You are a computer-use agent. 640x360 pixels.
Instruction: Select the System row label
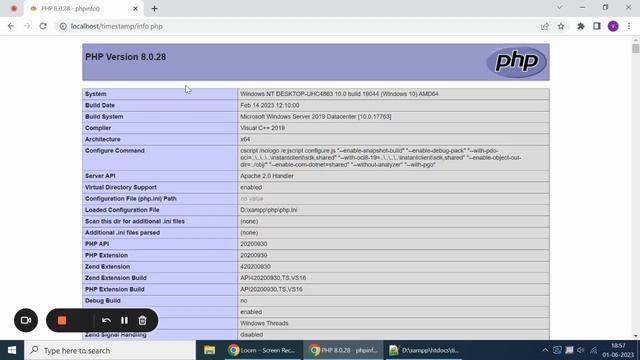point(96,94)
